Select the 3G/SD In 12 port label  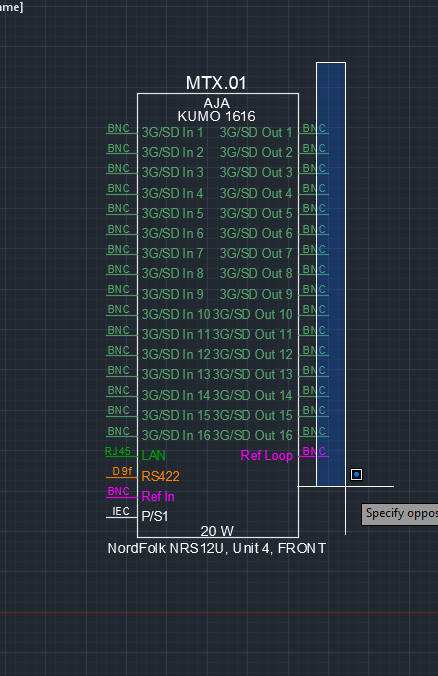click(176, 354)
